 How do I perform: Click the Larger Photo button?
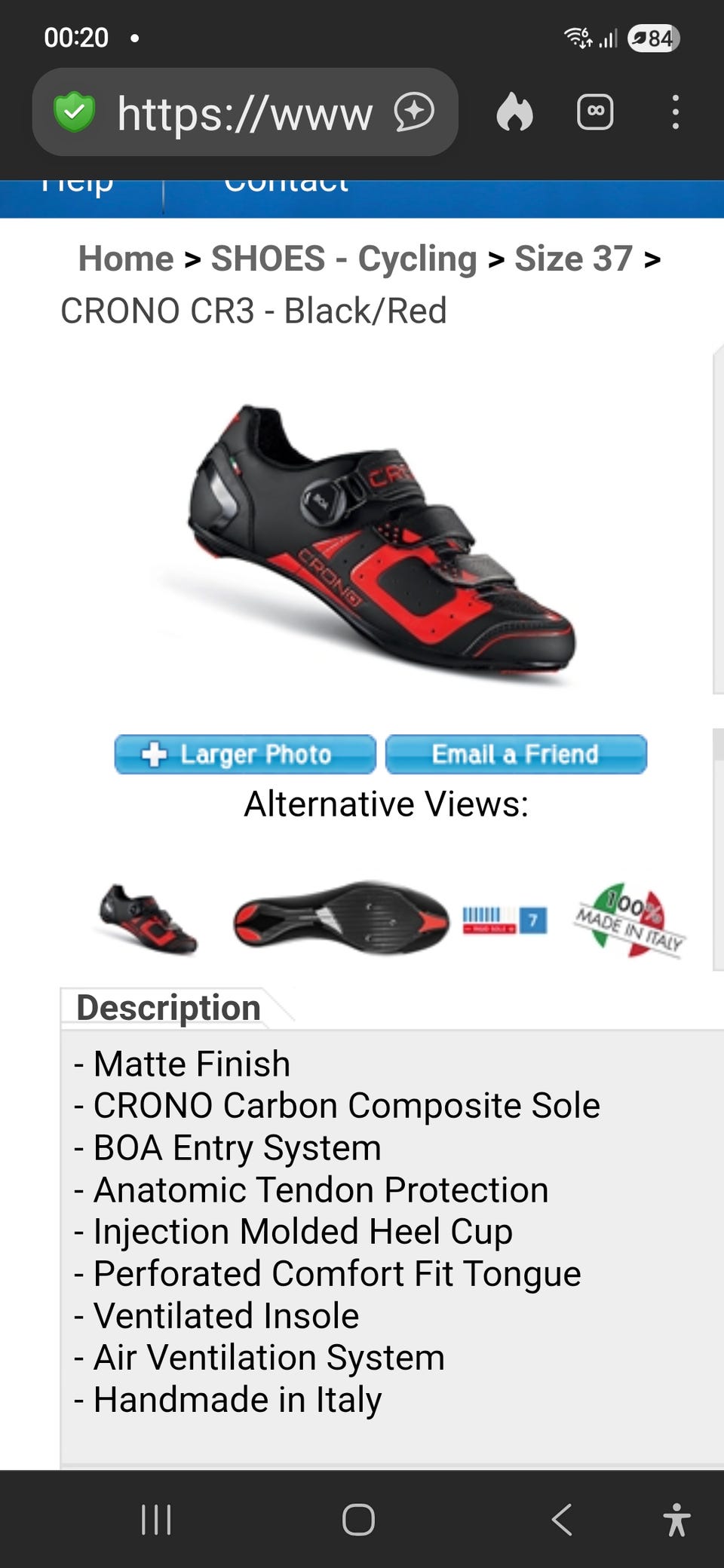pos(245,754)
